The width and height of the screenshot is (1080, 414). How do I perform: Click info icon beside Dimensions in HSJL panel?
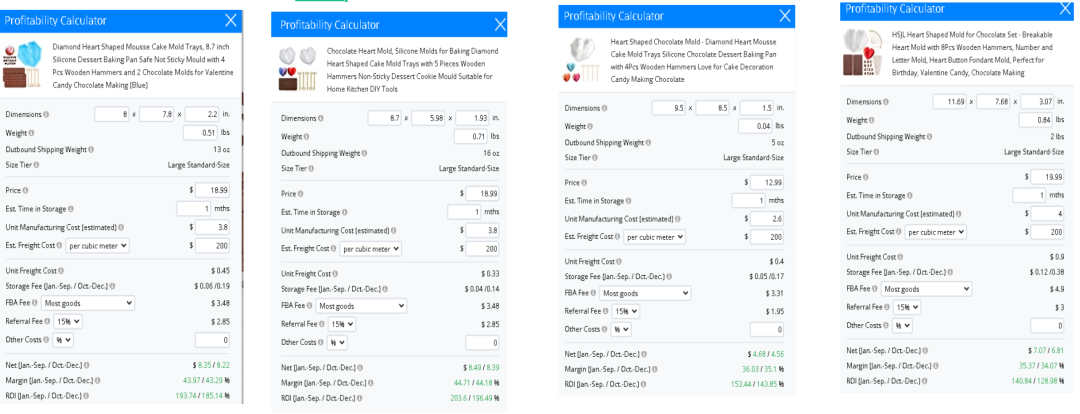pyautogui.click(x=884, y=102)
